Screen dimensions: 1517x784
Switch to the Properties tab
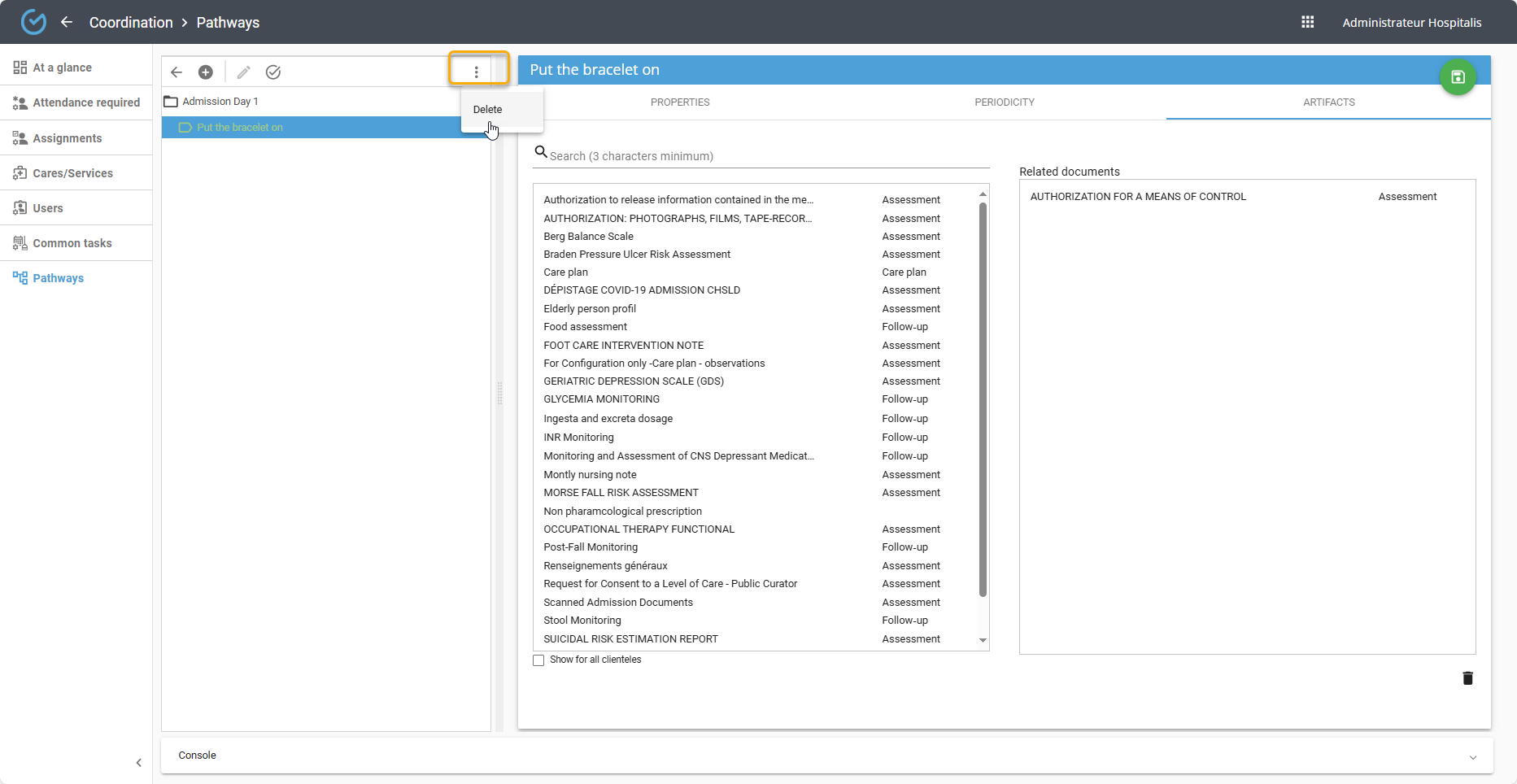[x=680, y=102]
